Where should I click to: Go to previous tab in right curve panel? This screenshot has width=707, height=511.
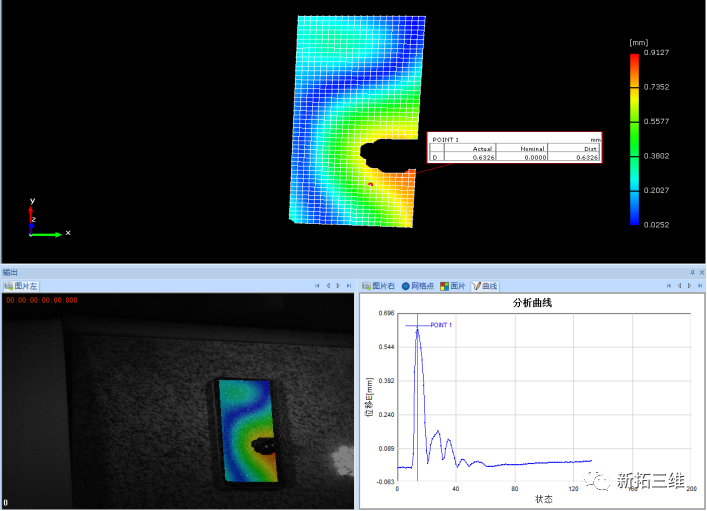[x=679, y=285]
